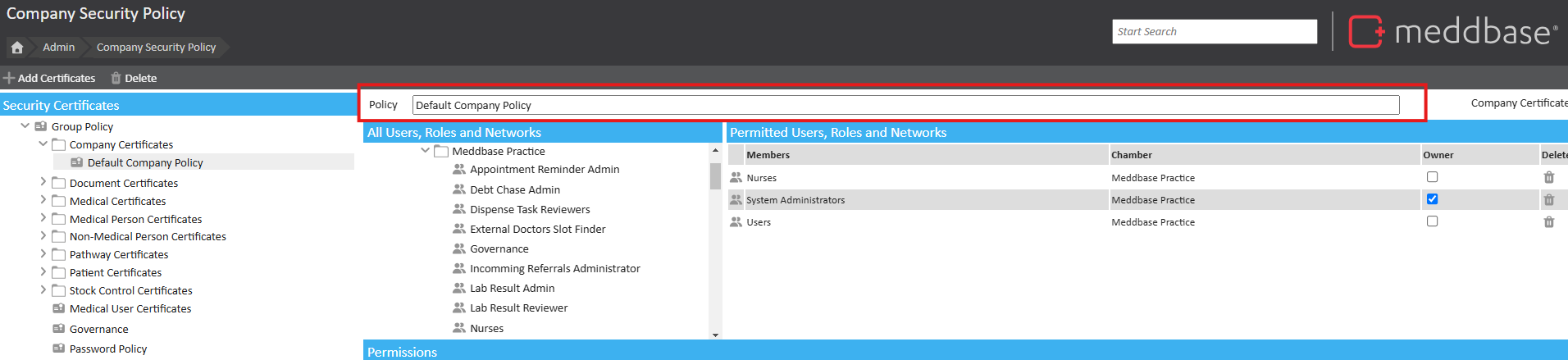Click the roles list scrollbar down arrow
Viewport: 1568px width, 360px height.
715,335
